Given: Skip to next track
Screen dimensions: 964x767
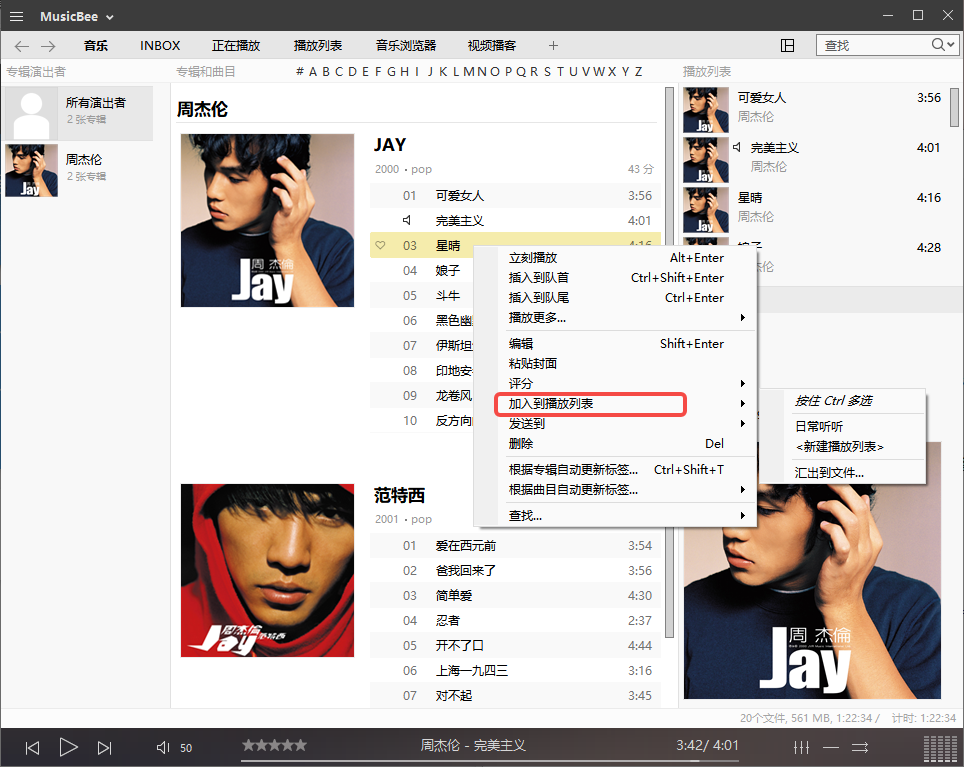Looking at the screenshot, I should [105, 747].
